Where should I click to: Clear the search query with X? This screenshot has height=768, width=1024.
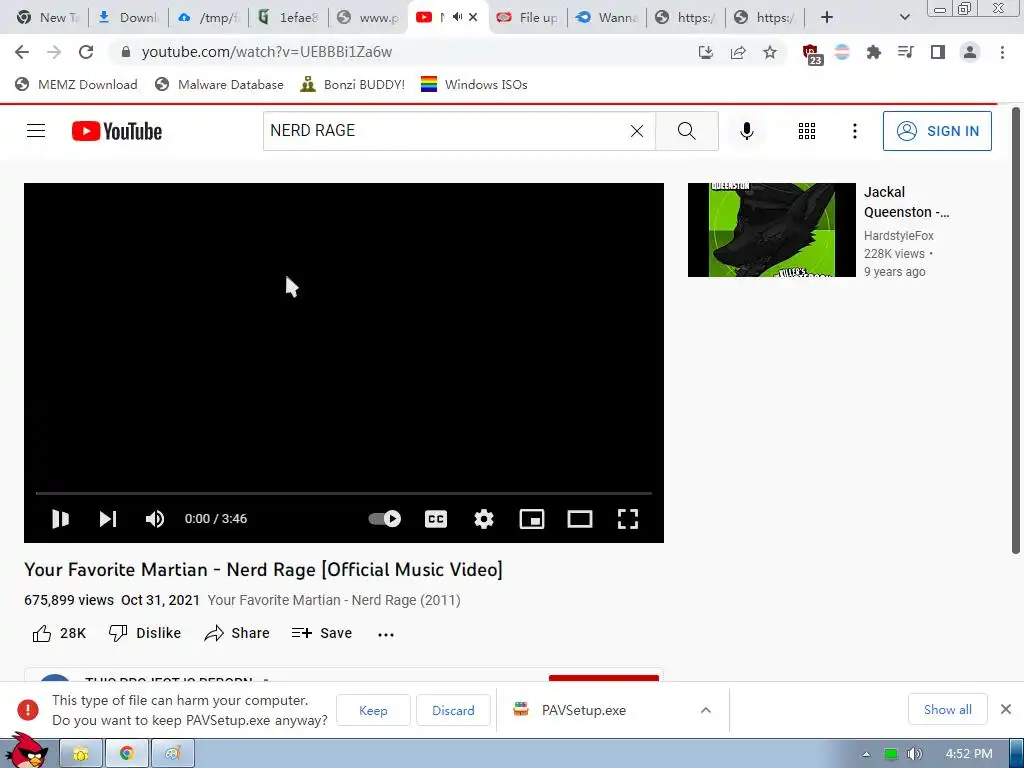tap(637, 131)
